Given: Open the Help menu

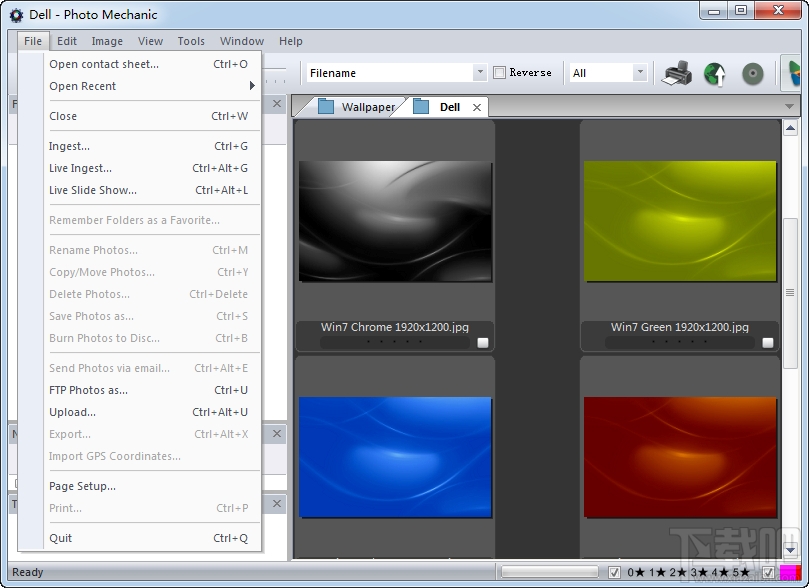Looking at the screenshot, I should click(x=290, y=41).
